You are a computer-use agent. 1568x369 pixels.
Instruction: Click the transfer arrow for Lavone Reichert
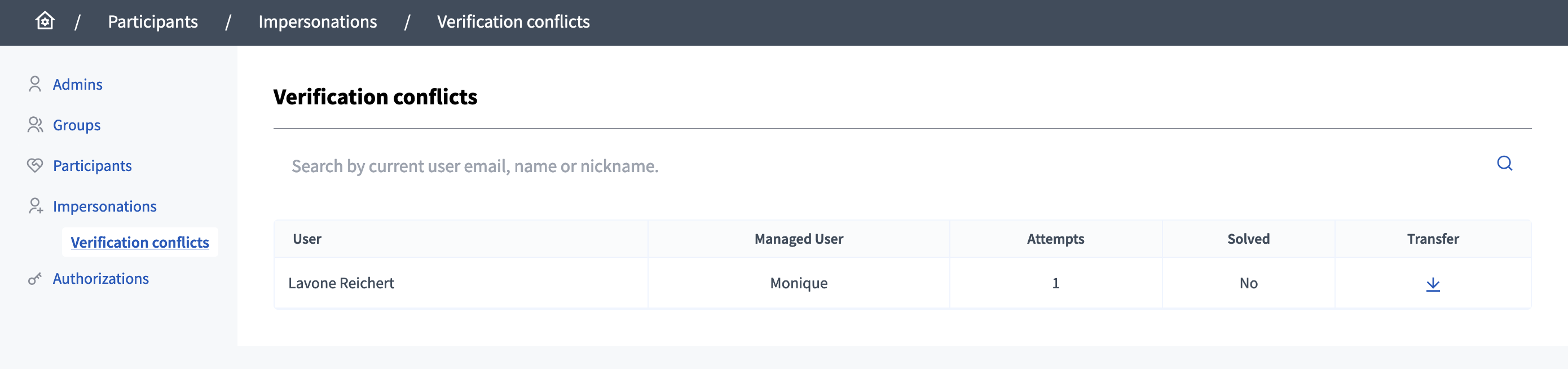[1432, 284]
